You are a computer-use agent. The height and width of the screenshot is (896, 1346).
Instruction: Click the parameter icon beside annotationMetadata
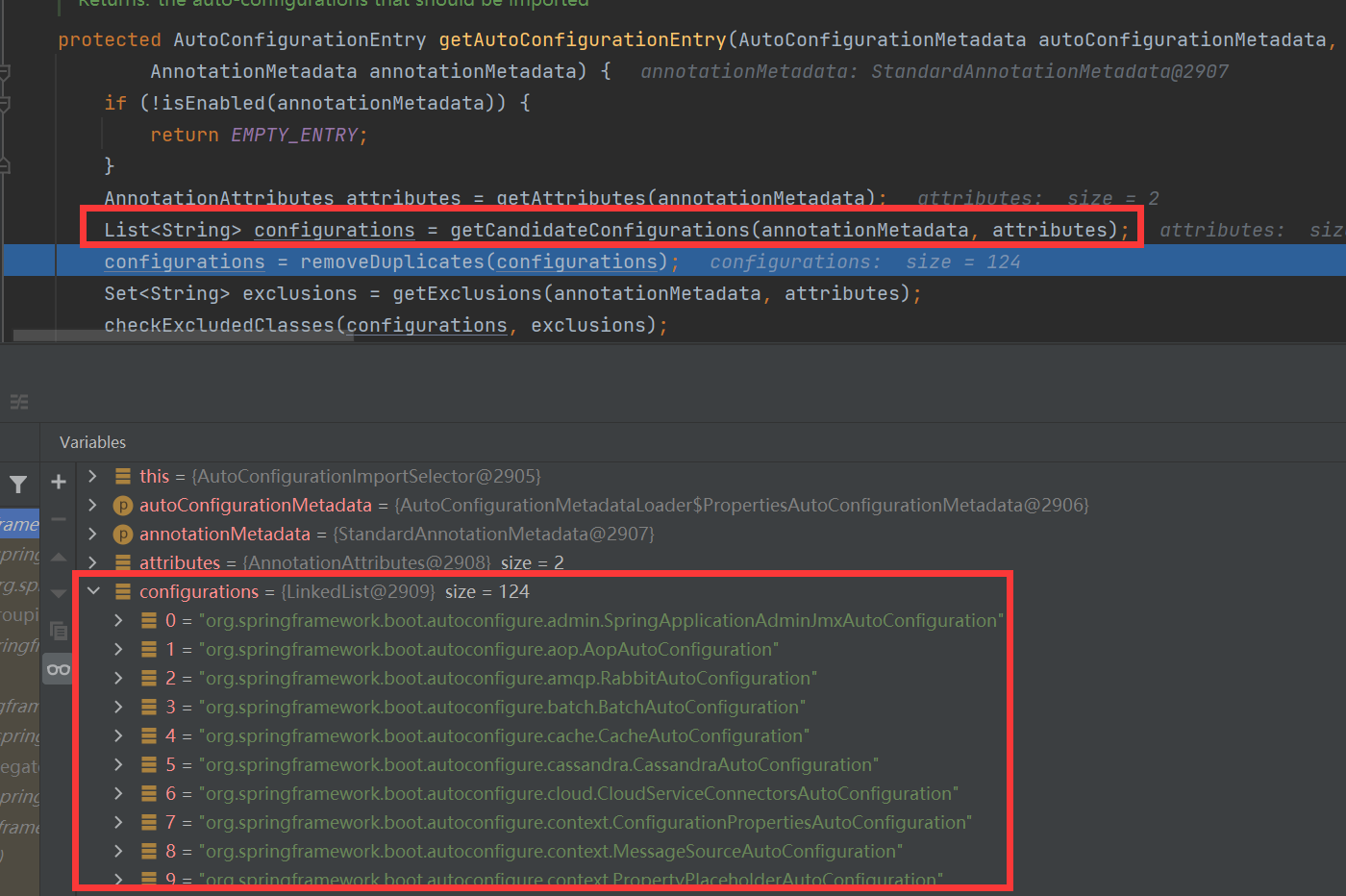click(x=123, y=535)
